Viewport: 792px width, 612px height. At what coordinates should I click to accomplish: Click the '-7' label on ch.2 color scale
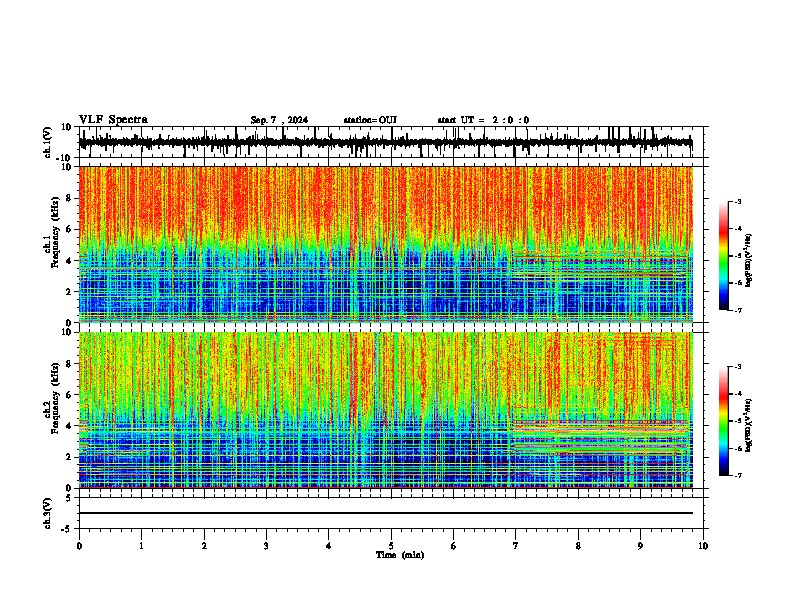(x=738, y=475)
